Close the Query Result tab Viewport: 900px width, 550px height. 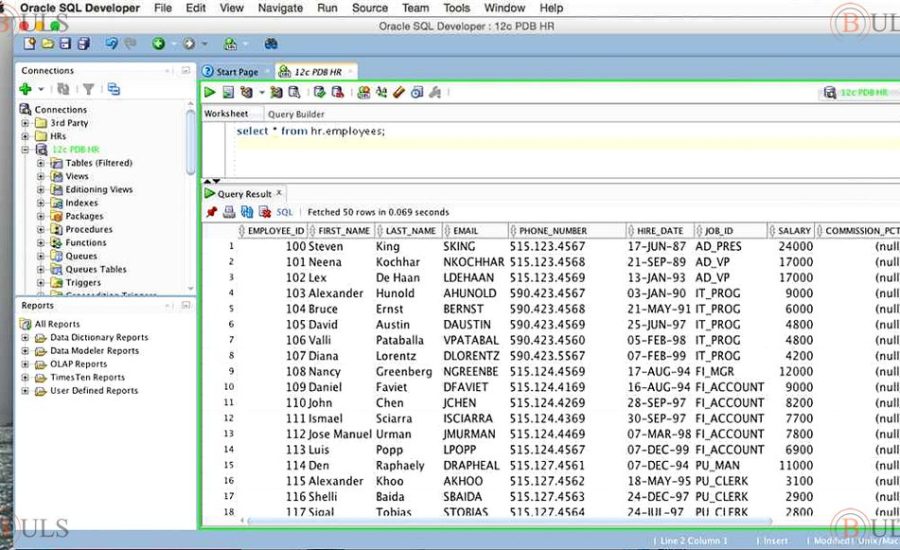[x=279, y=193]
